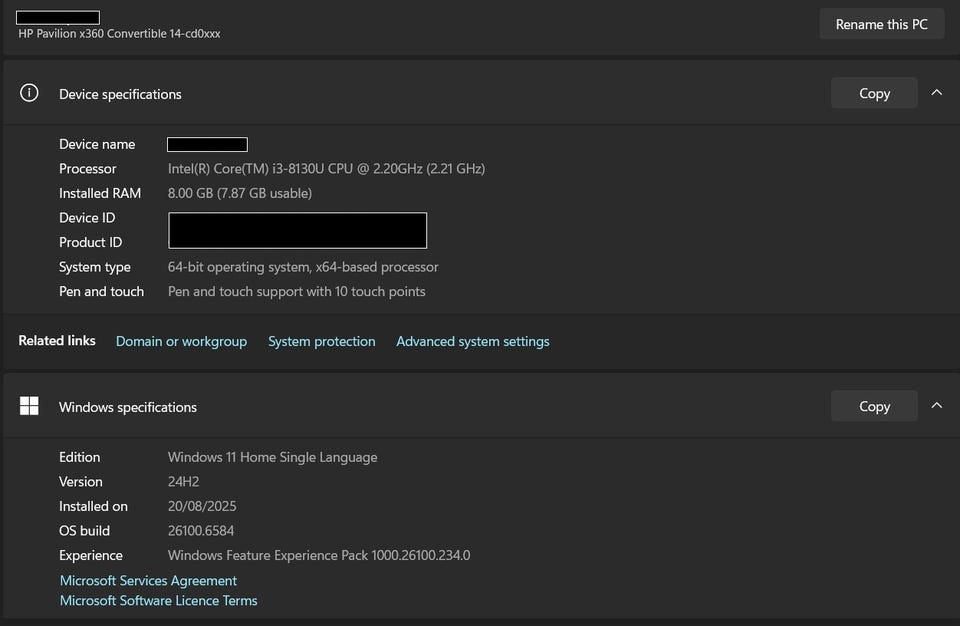Open the Domain or workgroup link

(x=181, y=341)
